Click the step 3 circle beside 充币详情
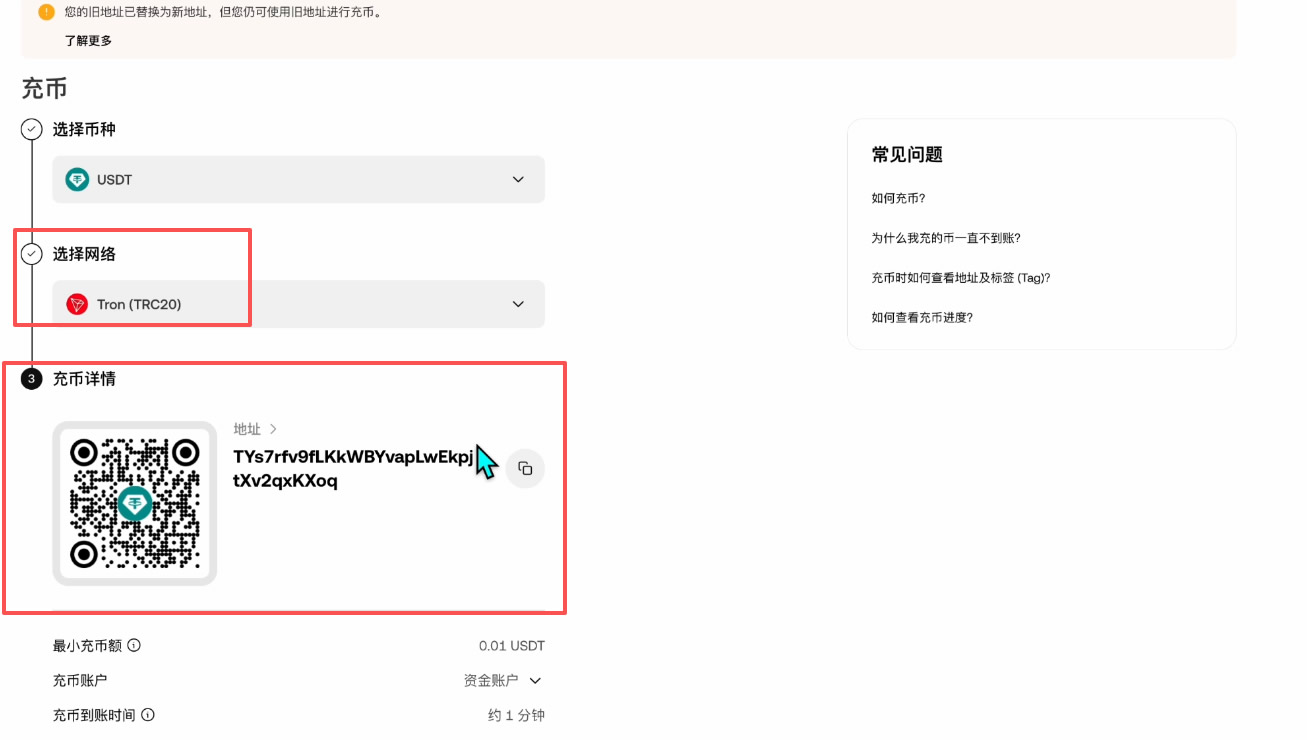This screenshot has width=1307, height=740. [x=31, y=379]
